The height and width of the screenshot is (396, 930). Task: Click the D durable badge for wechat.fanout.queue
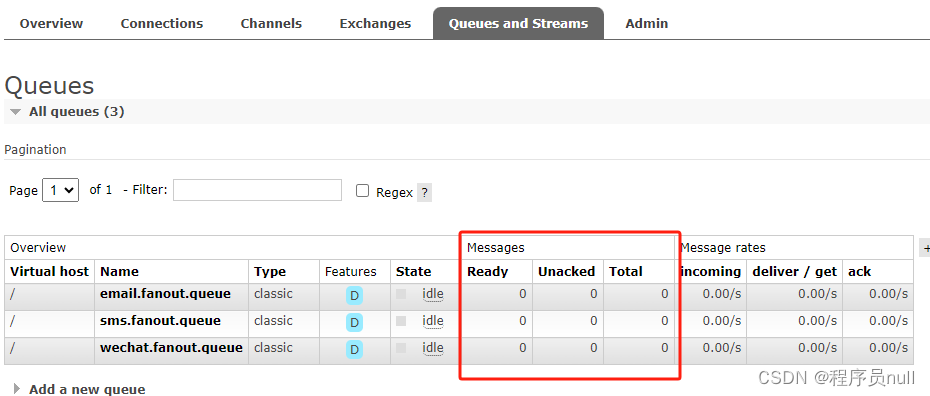(354, 350)
